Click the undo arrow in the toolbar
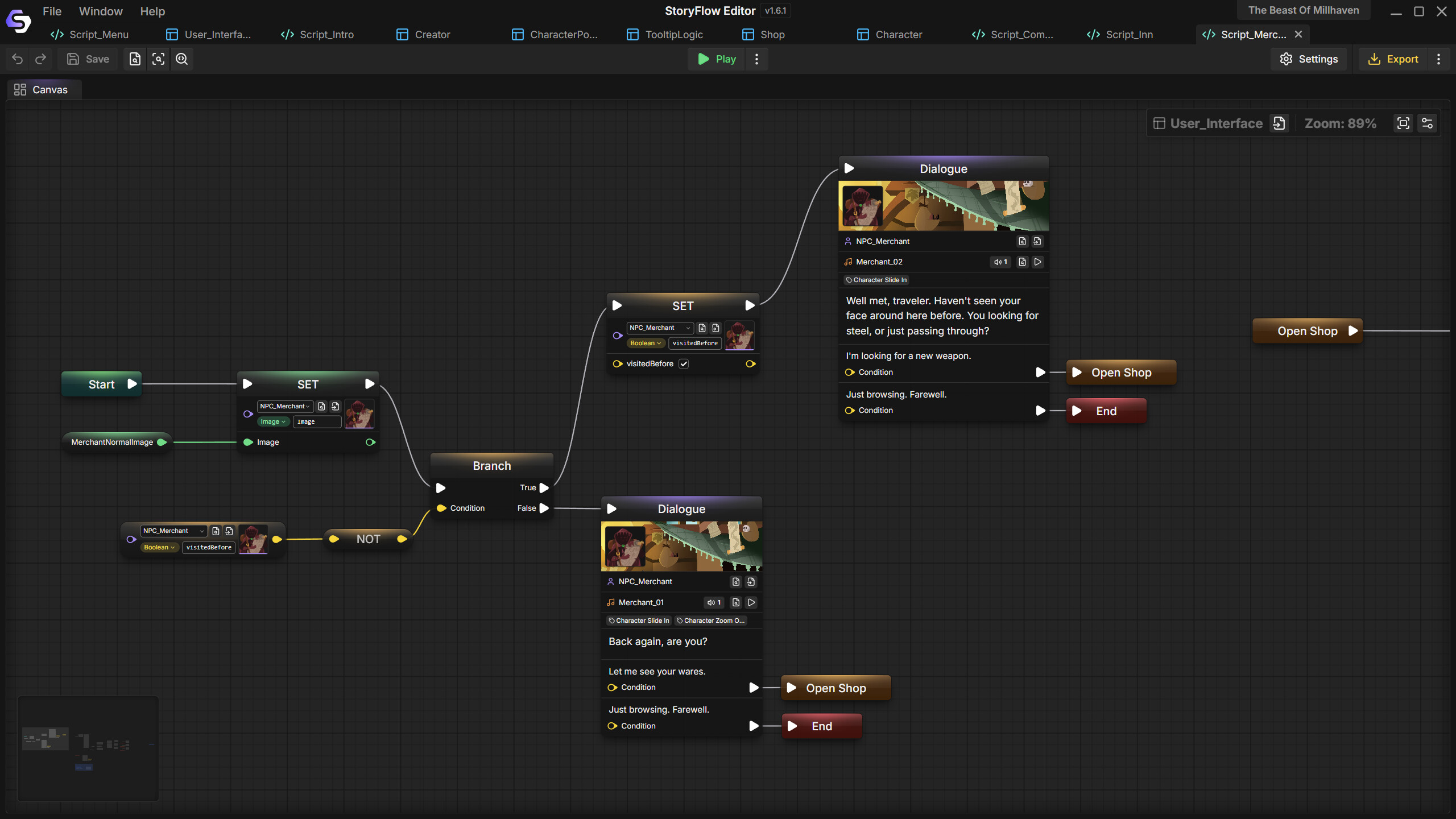The height and width of the screenshot is (819, 1456). (x=18, y=59)
